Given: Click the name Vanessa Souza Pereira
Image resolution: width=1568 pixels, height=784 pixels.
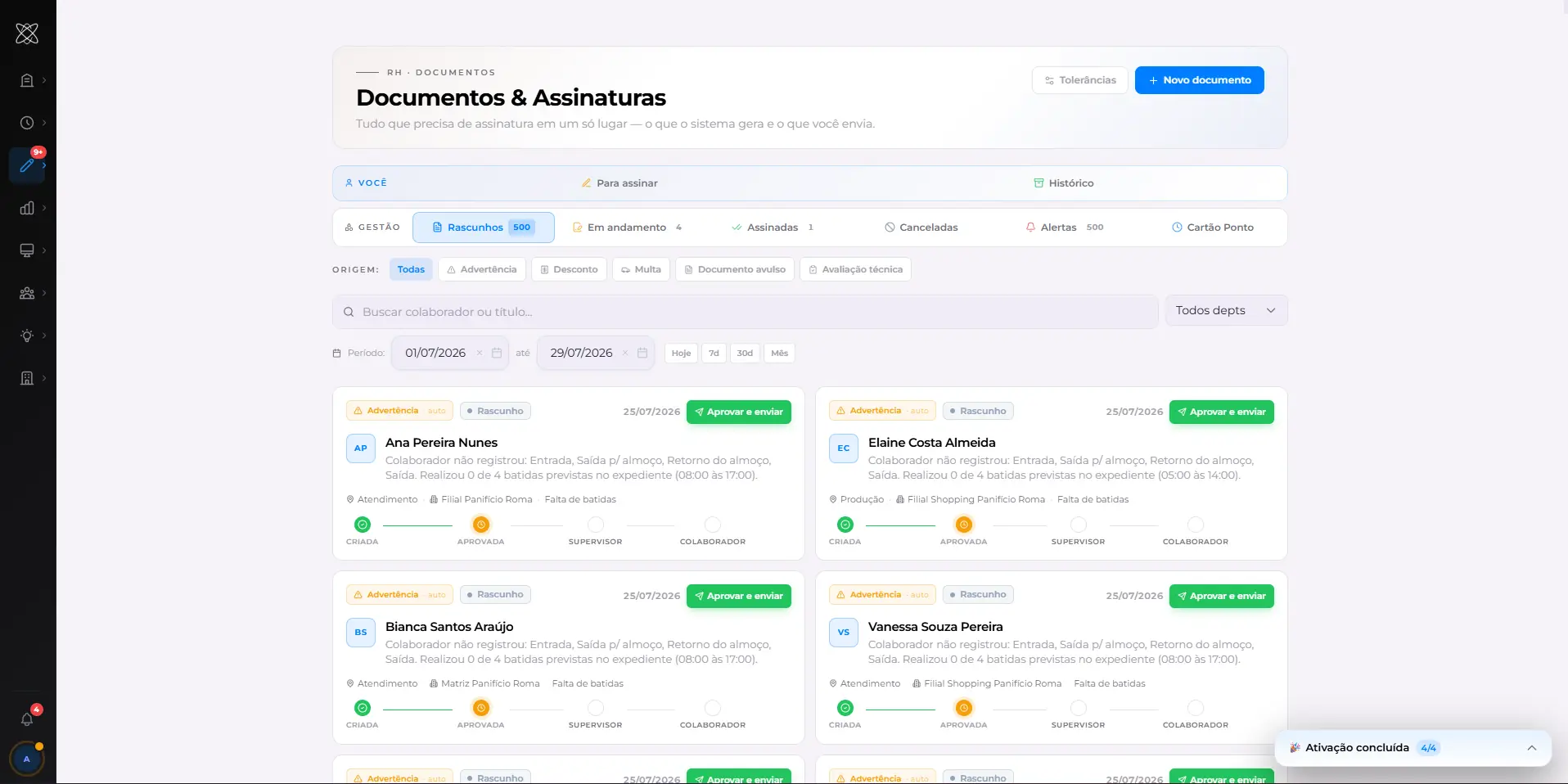Looking at the screenshot, I should coord(935,627).
